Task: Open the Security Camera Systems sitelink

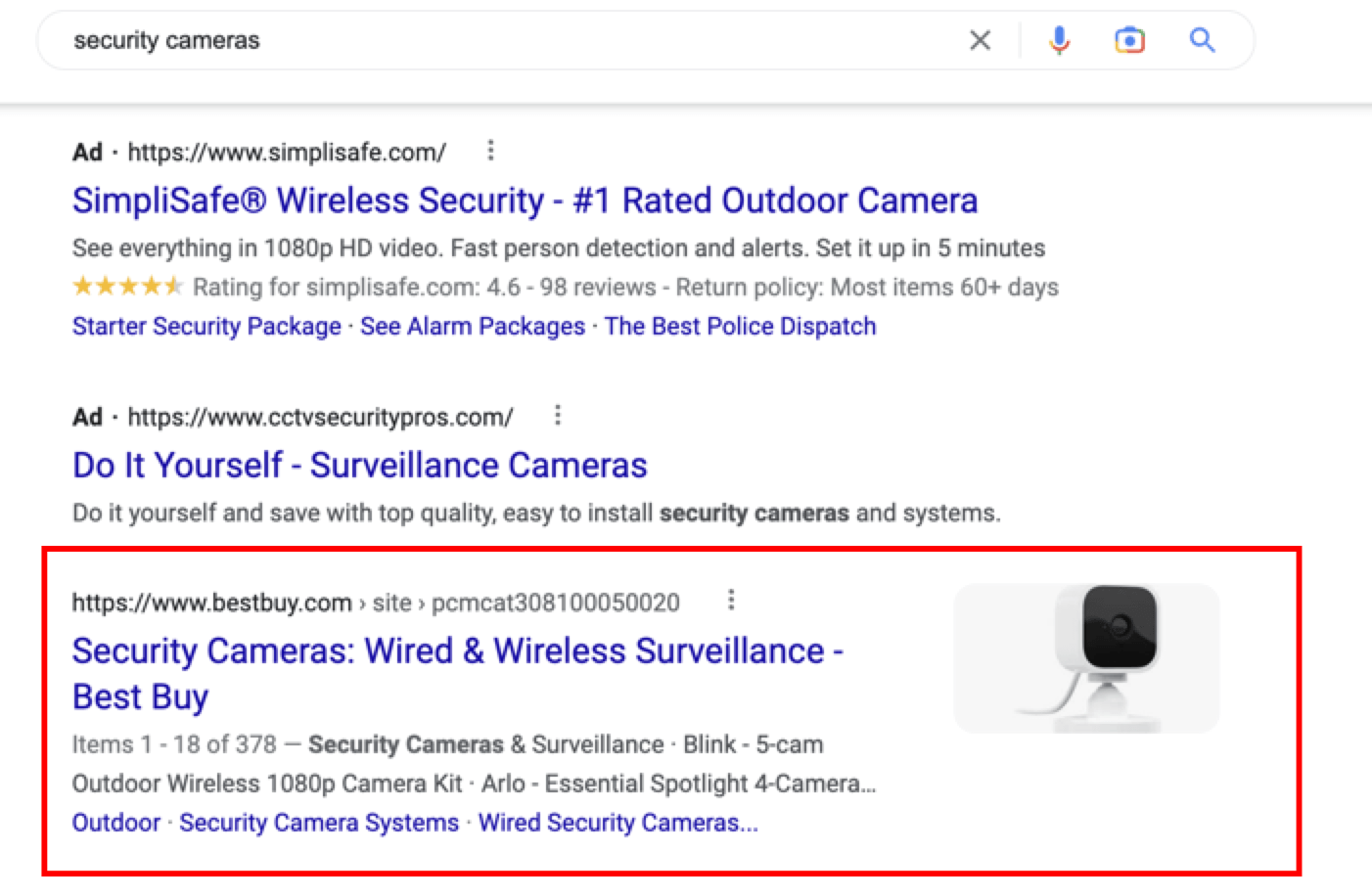Action: 319,823
